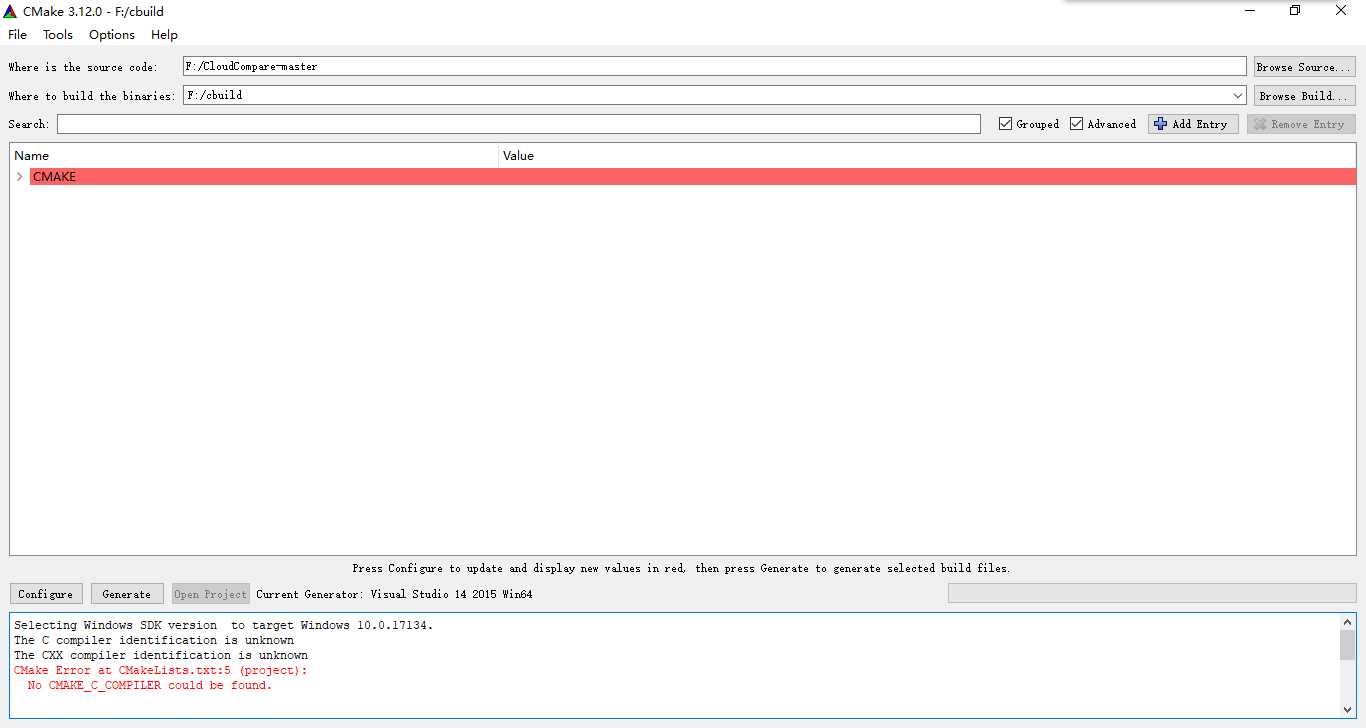Click the Search input field
Image resolution: width=1366 pixels, height=728 pixels.
[518, 124]
